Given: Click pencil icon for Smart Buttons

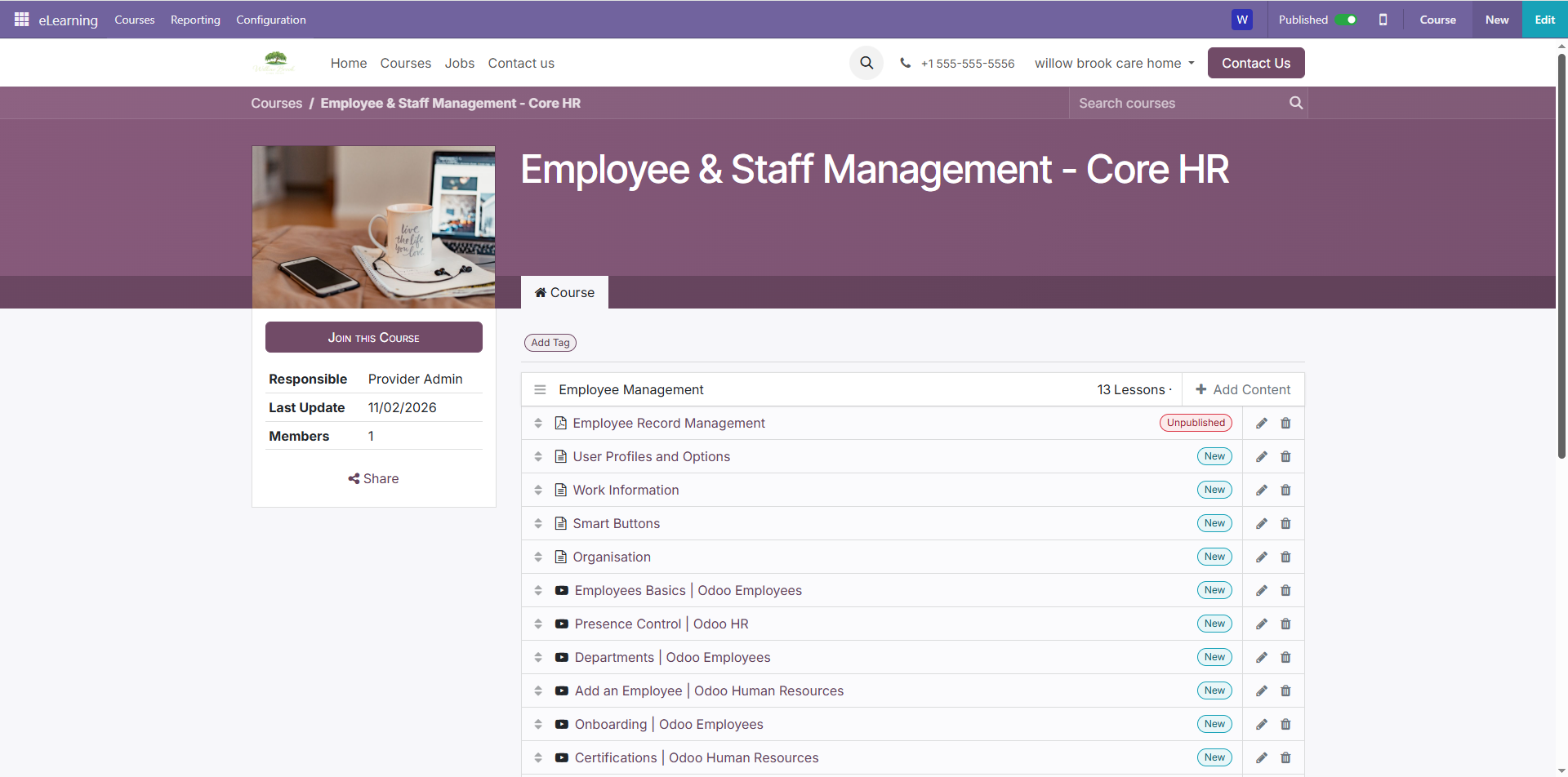Looking at the screenshot, I should tap(1262, 524).
